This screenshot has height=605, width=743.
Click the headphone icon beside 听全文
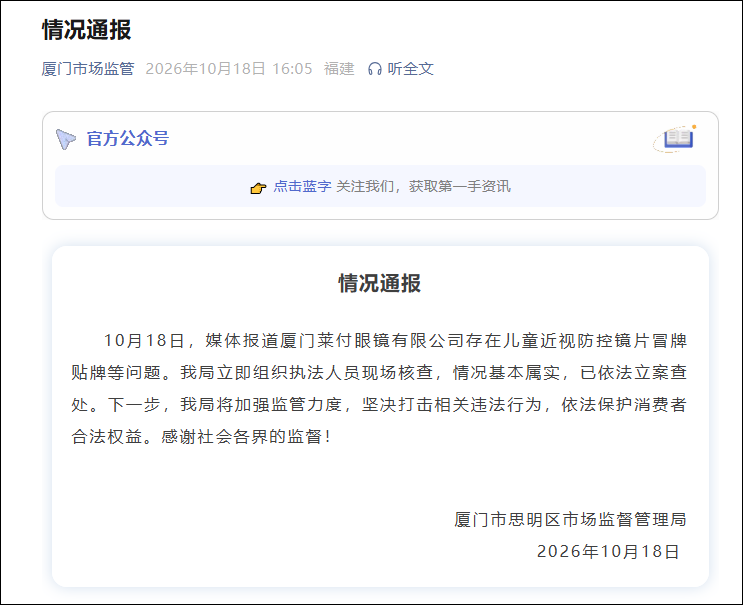(x=375, y=69)
